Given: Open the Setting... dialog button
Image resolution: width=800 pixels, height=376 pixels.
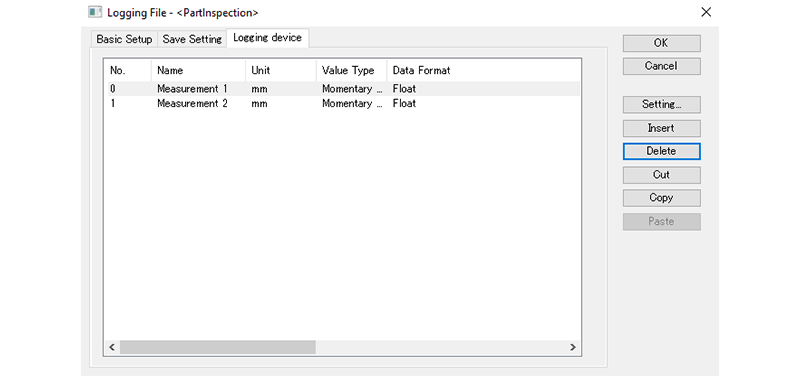Looking at the screenshot, I should (x=661, y=105).
